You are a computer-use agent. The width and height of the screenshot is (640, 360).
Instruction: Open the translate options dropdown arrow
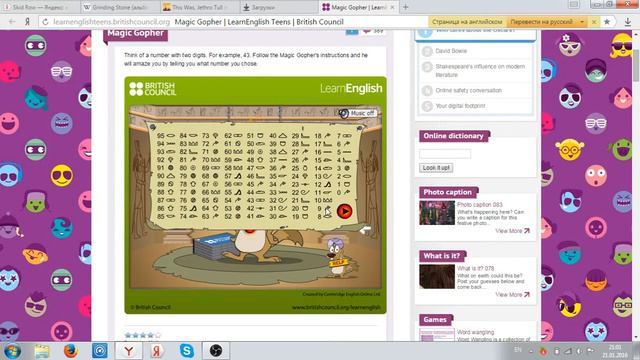point(582,22)
